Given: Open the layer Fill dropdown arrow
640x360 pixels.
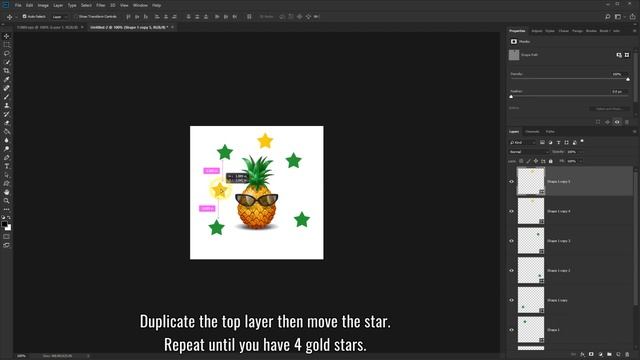Looking at the screenshot, I should tap(580, 161).
